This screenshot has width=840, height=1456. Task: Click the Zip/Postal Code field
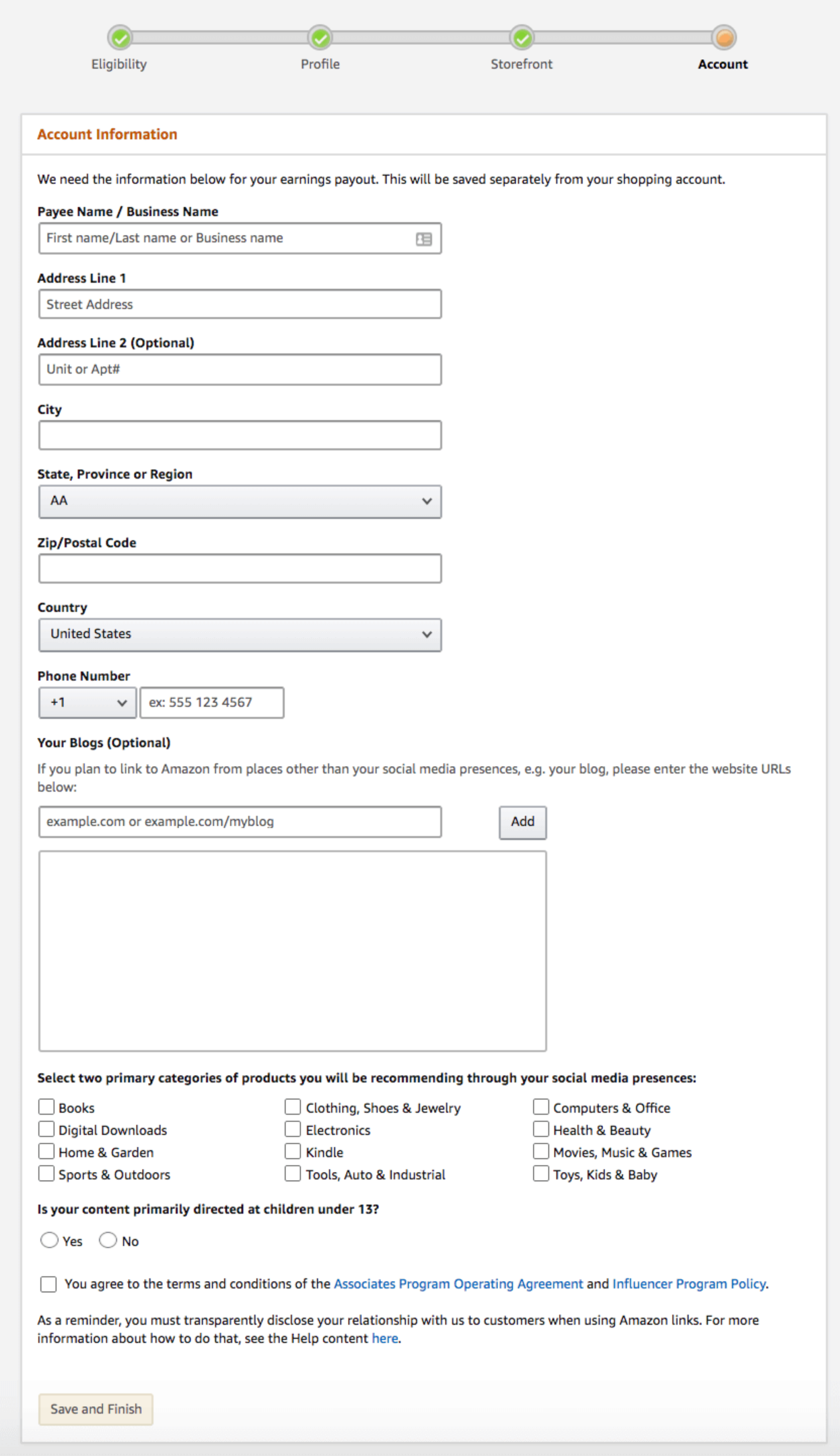coord(240,569)
